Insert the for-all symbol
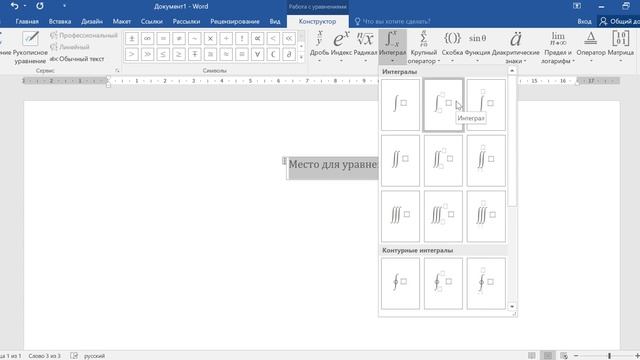The height and width of the screenshot is (360, 640). 257,54
